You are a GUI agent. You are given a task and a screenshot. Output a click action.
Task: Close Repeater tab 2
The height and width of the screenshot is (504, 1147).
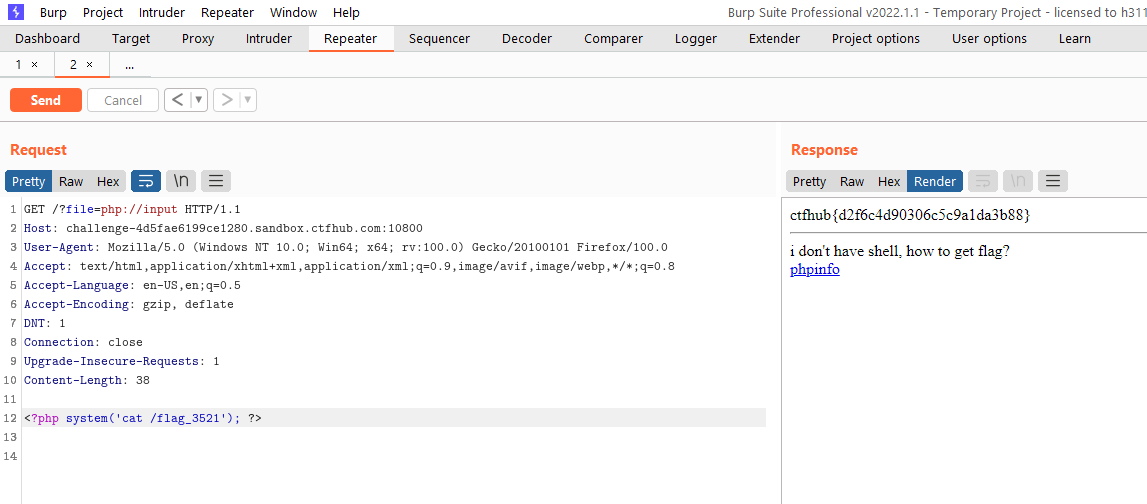pos(89,64)
